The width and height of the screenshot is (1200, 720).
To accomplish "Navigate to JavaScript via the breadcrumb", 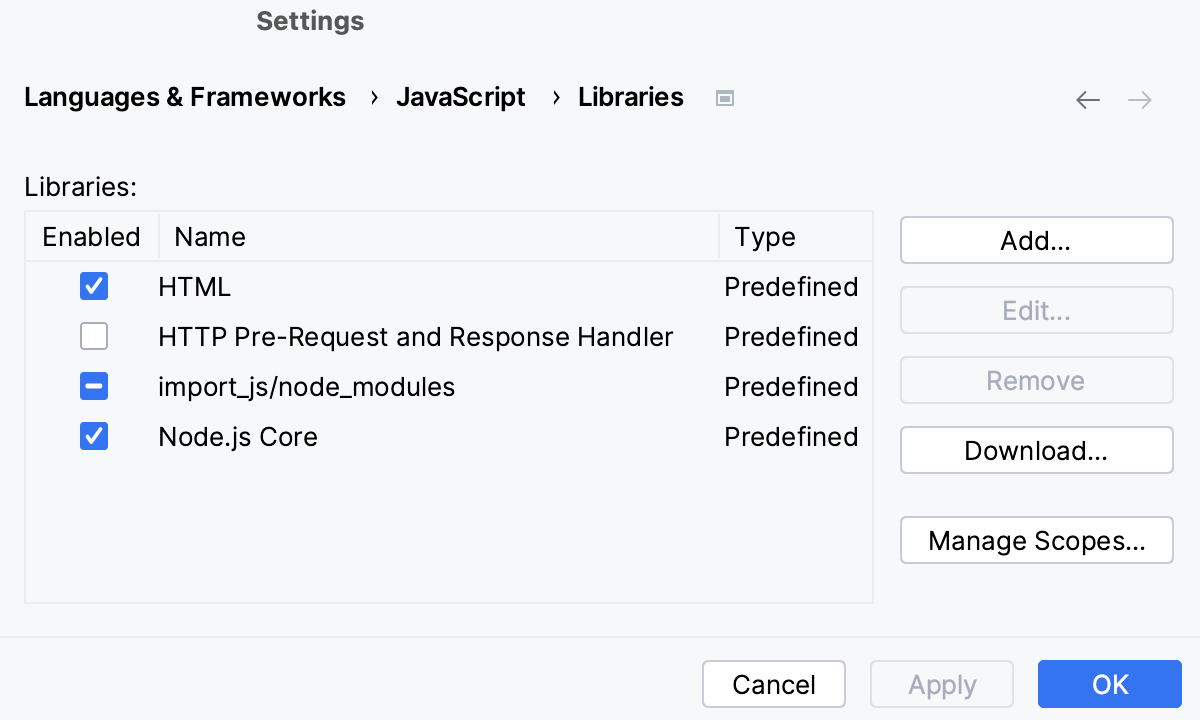I will point(461,96).
